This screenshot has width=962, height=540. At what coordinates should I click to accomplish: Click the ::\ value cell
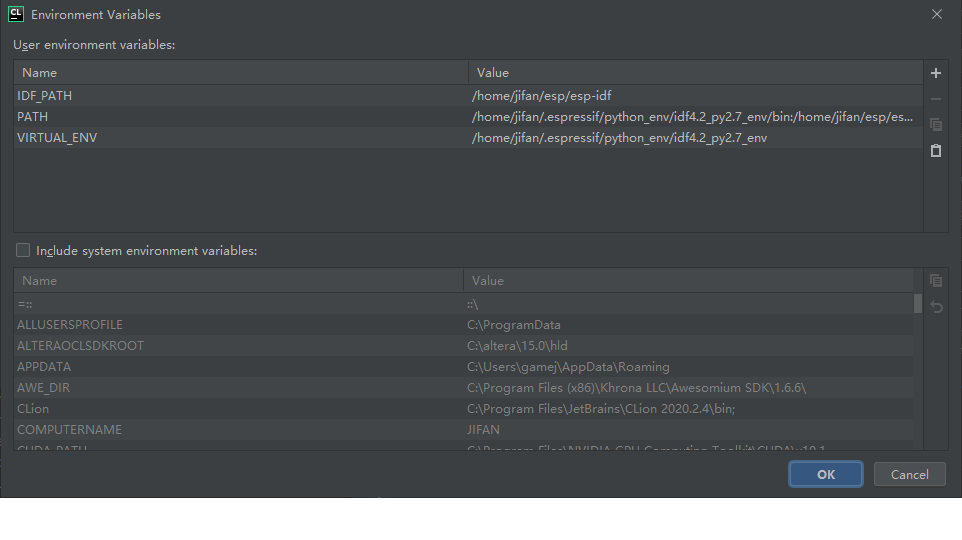472,304
